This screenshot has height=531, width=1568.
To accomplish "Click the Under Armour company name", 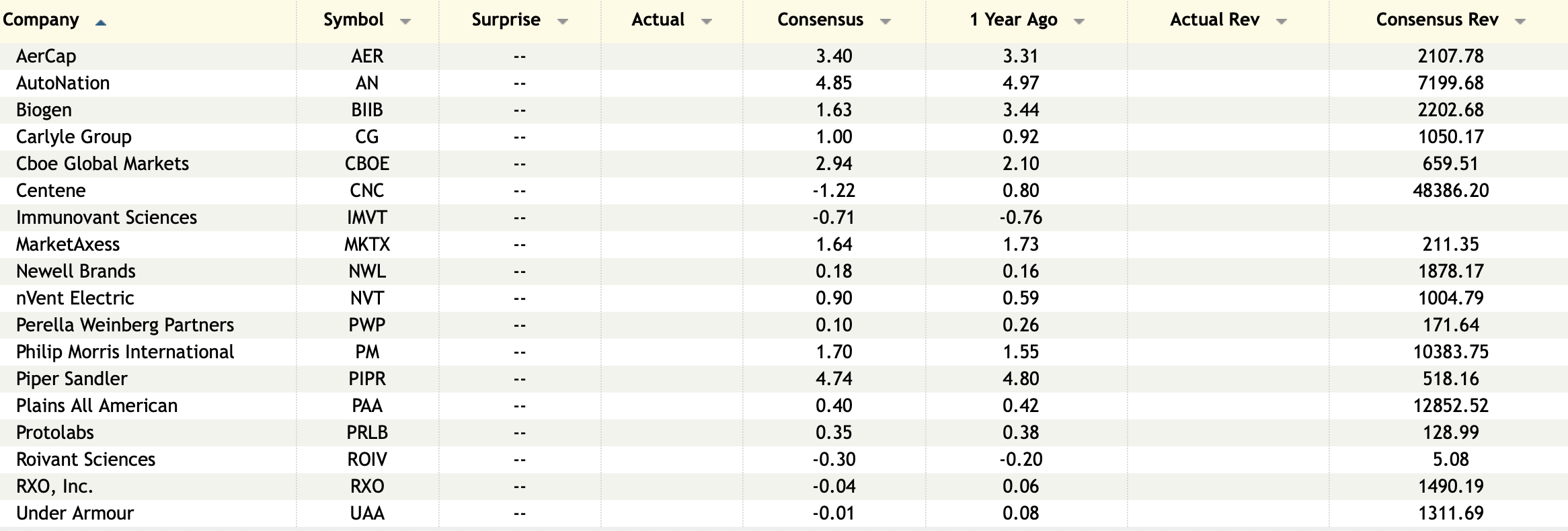I will pos(75,514).
